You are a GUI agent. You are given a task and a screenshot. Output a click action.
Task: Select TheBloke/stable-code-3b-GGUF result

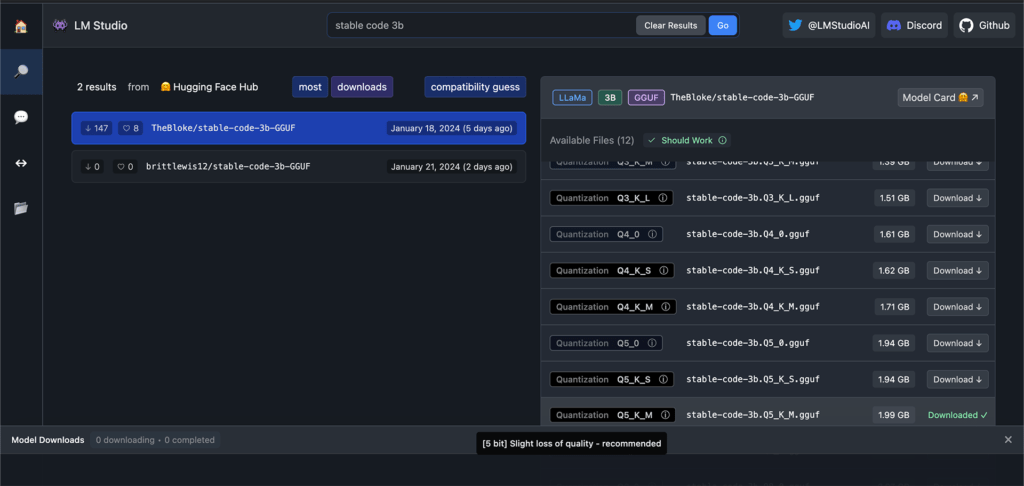[298, 128]
